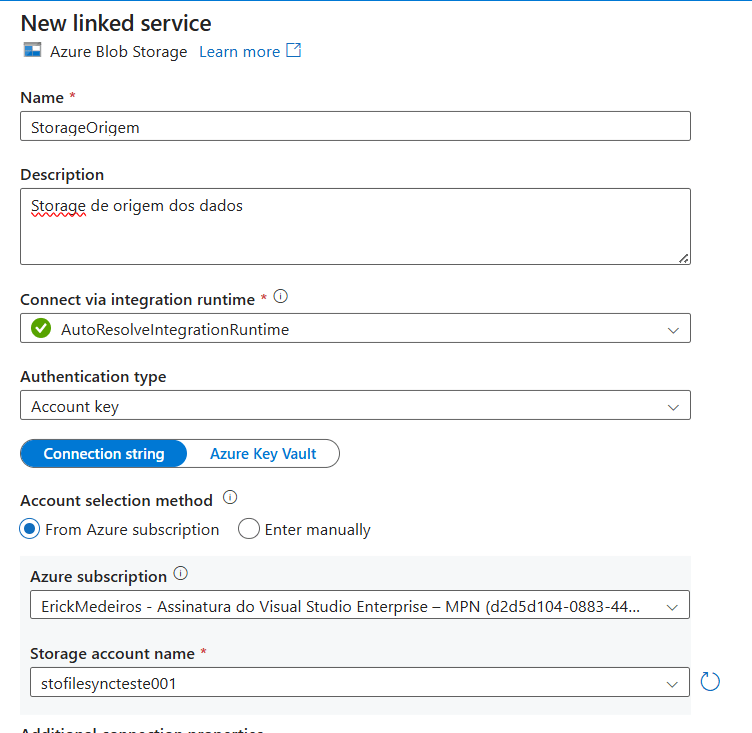Open the Learn more link
Viewport: 752px width, 733px height.
239,52
